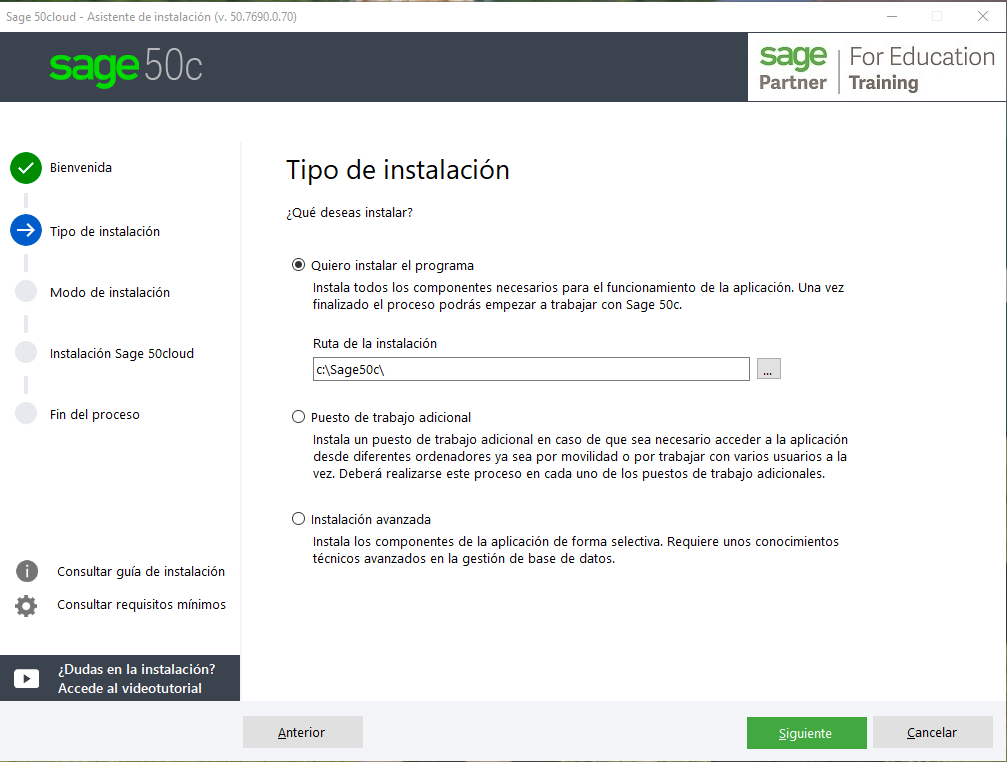Click the gear icon for minimum requirements
The height and width of the screenshot is (762, 1007).
click(26, 605)
